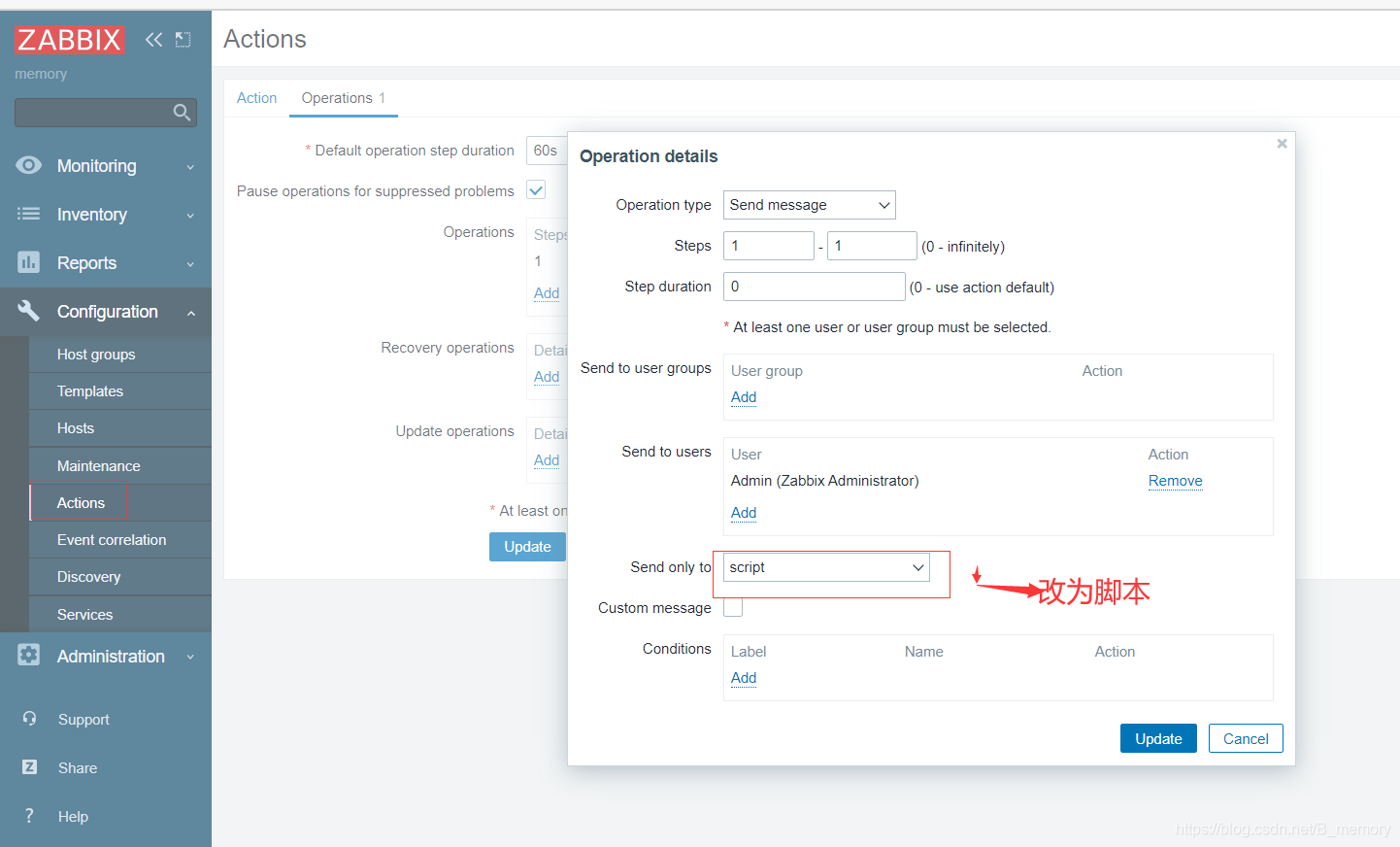This screenshot has height=847, width=1400.
Task: Toggle Pause operations for suppressed problems checkbox
Action: [x=536, y=190]
